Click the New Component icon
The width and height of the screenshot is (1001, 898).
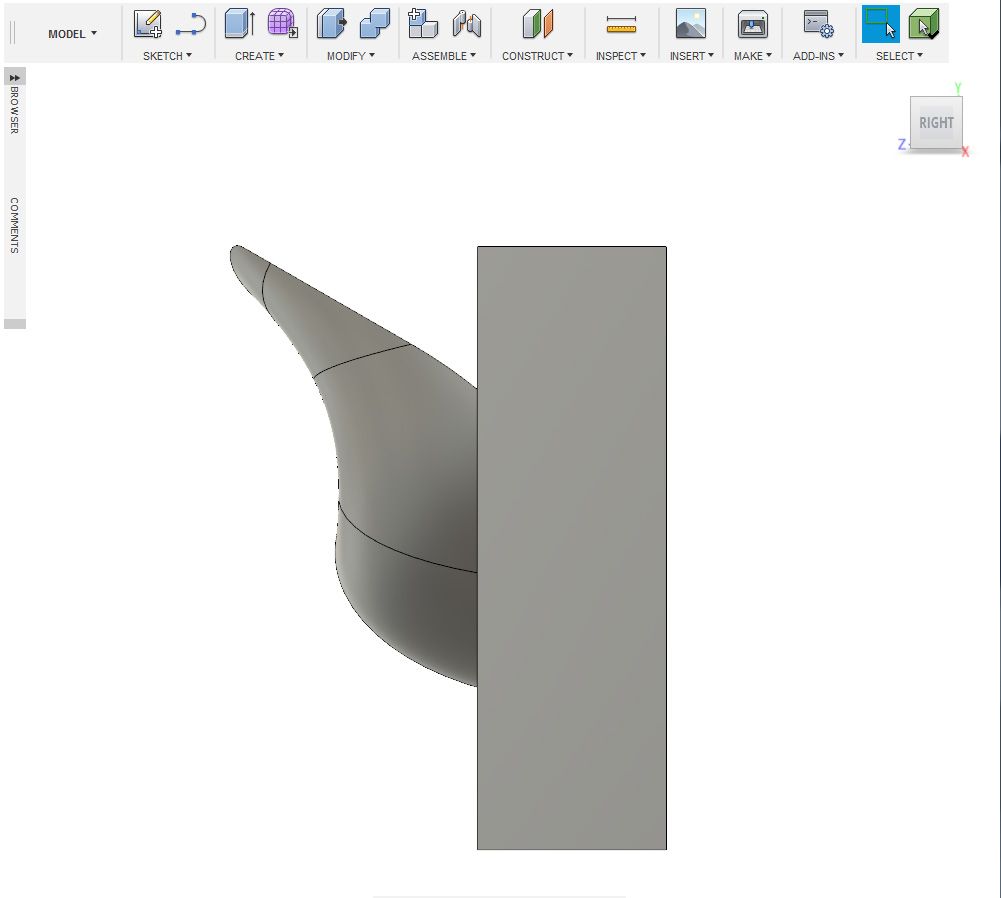423,24
